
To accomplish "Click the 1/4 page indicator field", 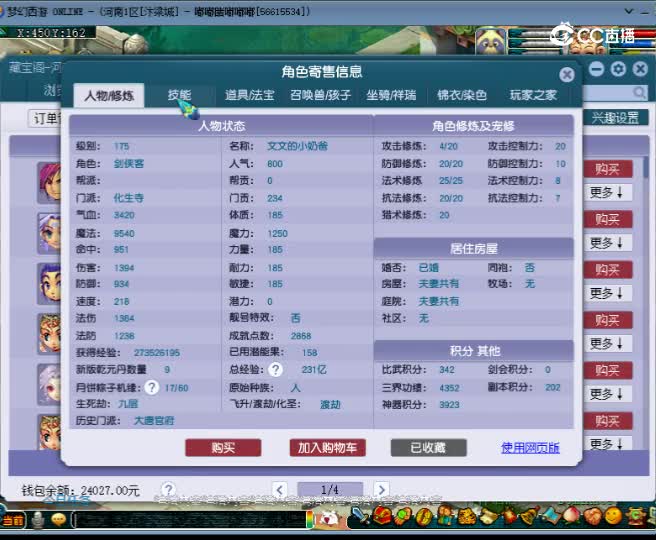I will pos(330,489).
